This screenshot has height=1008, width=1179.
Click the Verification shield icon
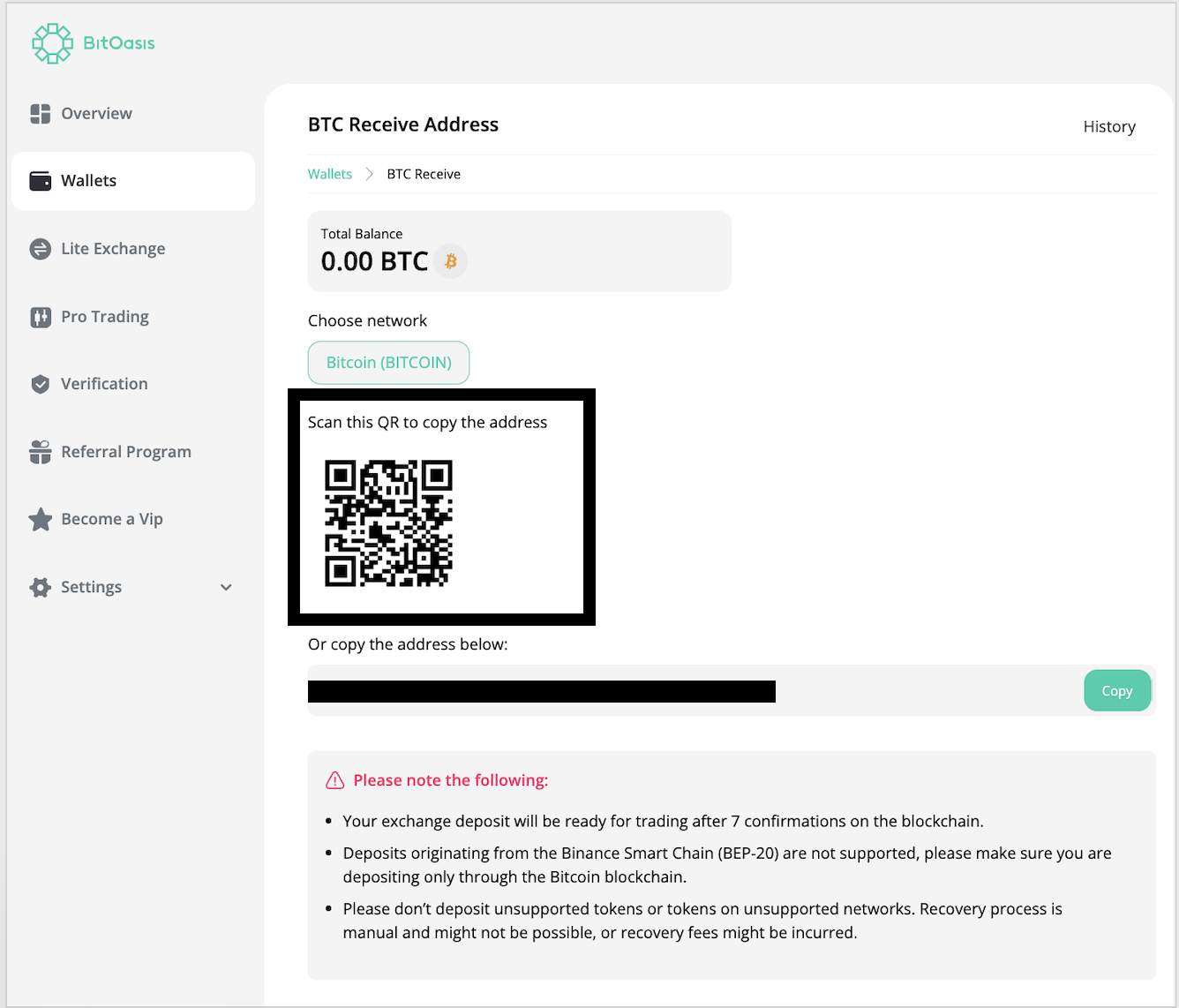(x=41, y=384)
